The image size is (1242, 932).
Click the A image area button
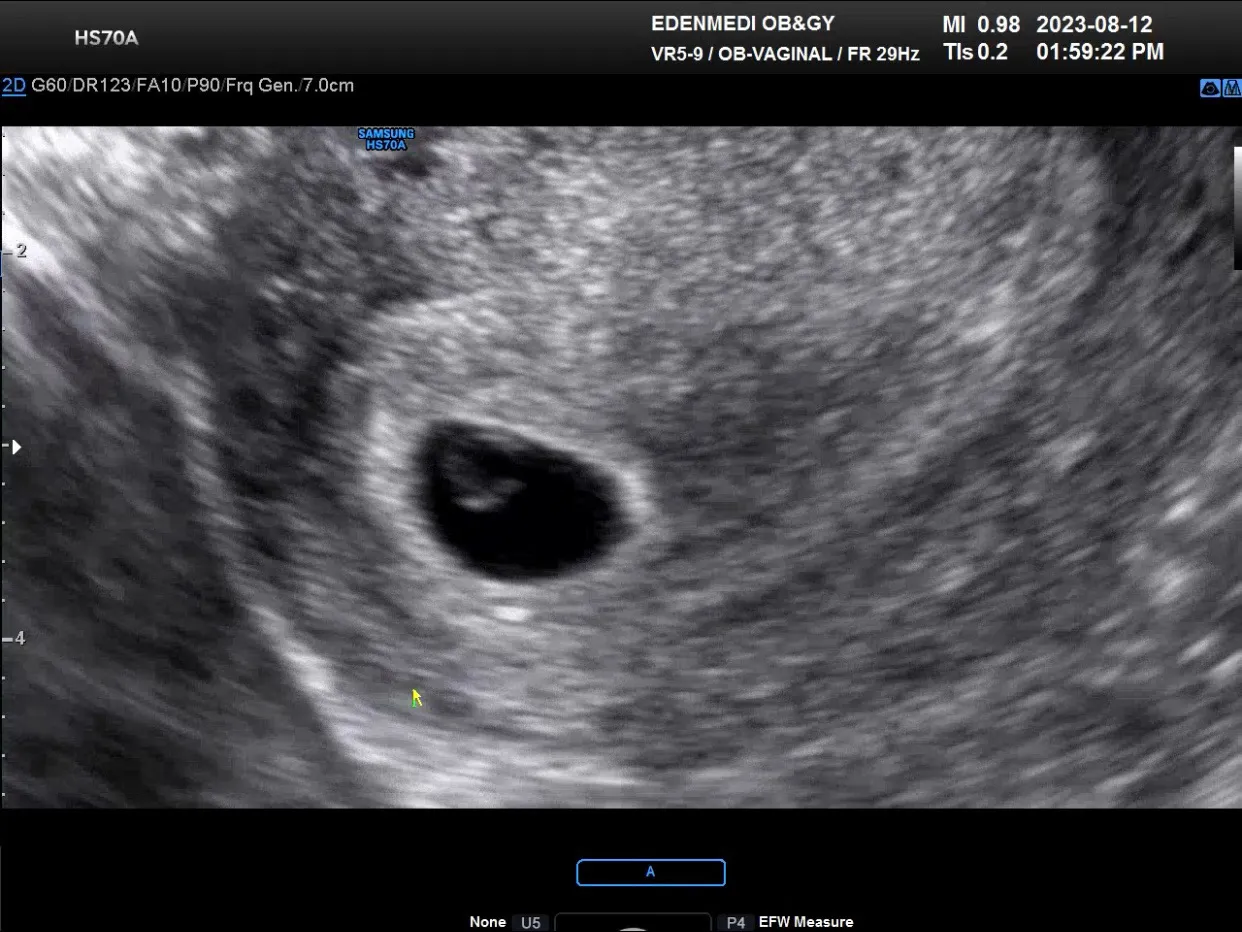pyautogui.click(x=651, y=872)
